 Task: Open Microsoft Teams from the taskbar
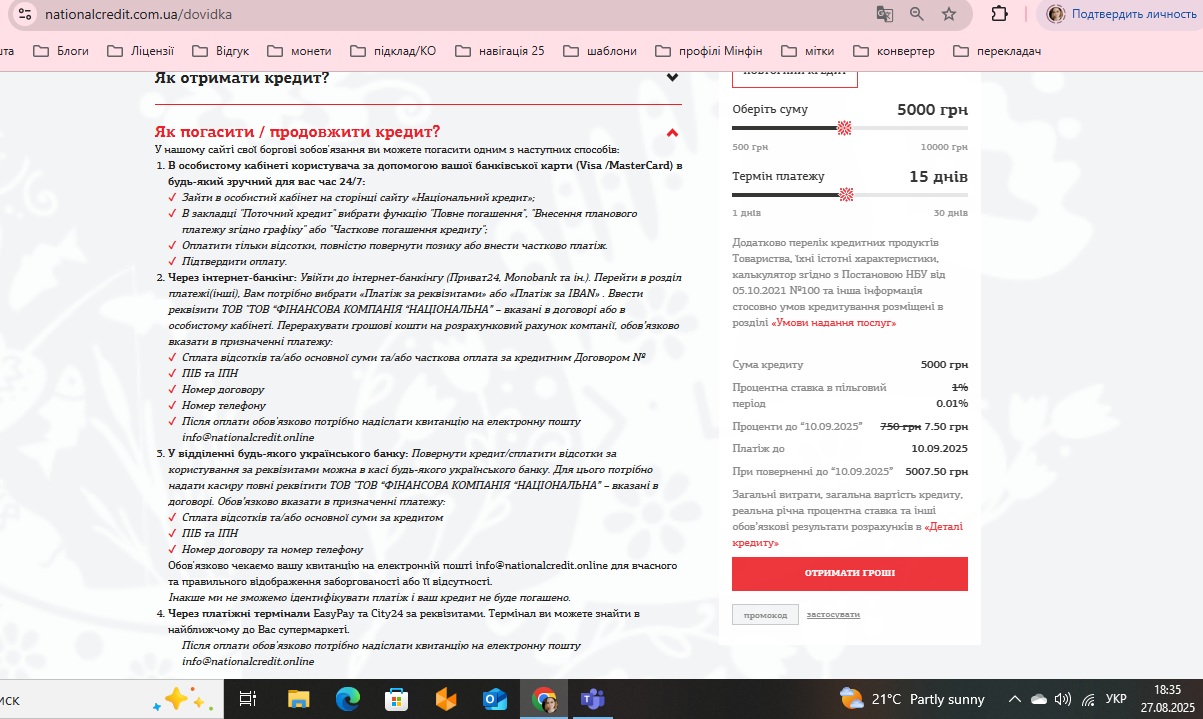[x=593, y=700]
